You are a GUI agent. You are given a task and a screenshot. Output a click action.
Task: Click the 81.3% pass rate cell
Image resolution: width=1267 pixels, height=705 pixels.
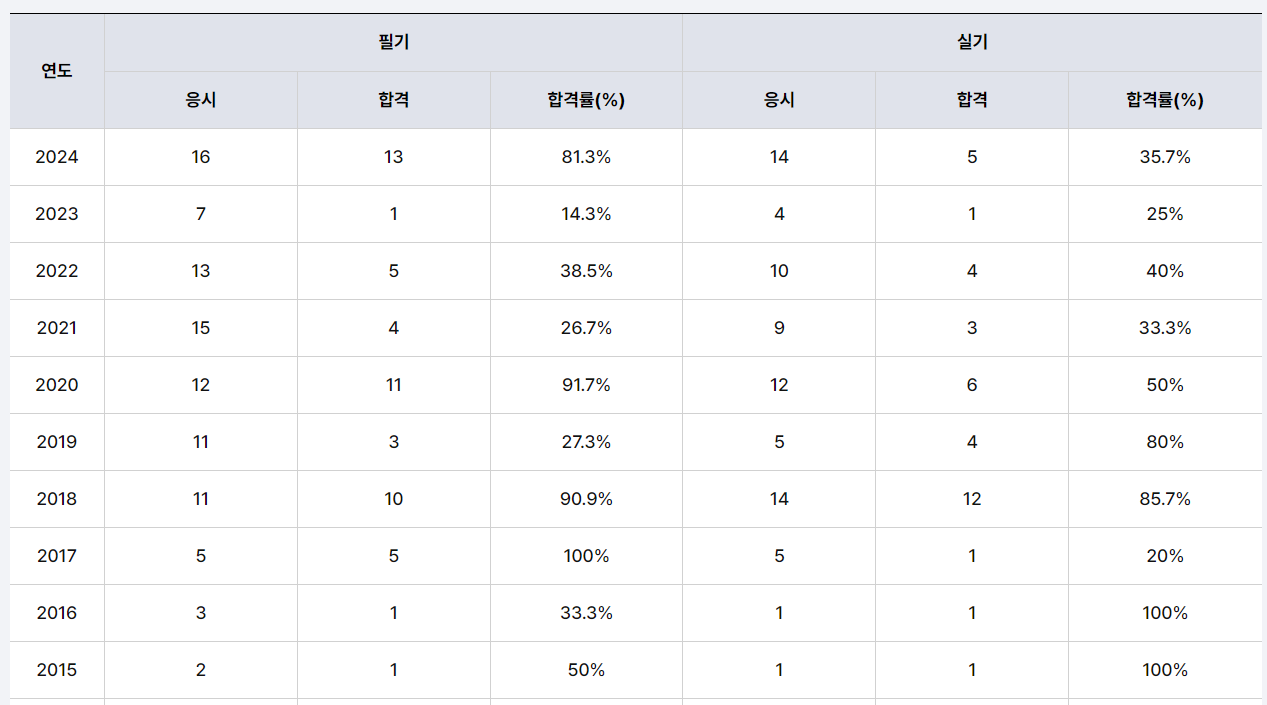586,157
